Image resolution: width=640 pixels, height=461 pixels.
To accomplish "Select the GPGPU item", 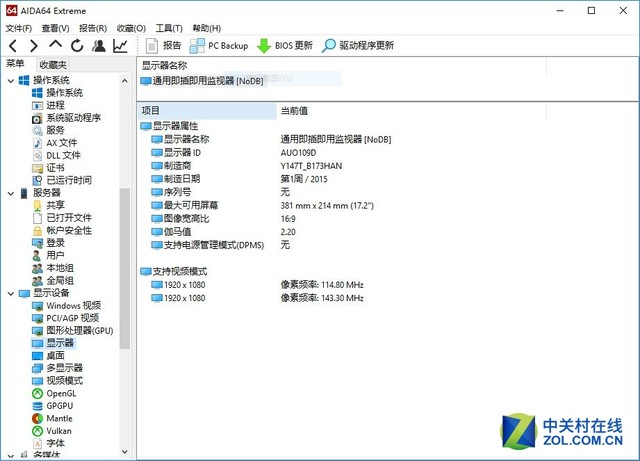I will (53, 406).
